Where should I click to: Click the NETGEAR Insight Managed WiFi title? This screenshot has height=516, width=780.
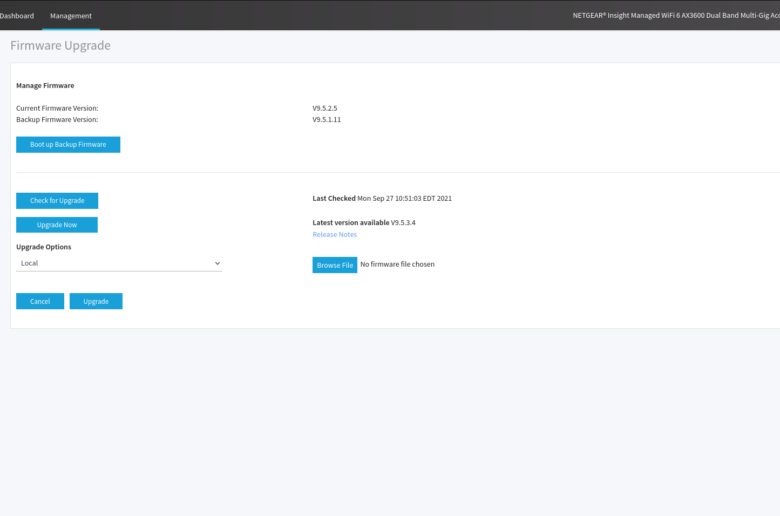[x=676, y=15]
